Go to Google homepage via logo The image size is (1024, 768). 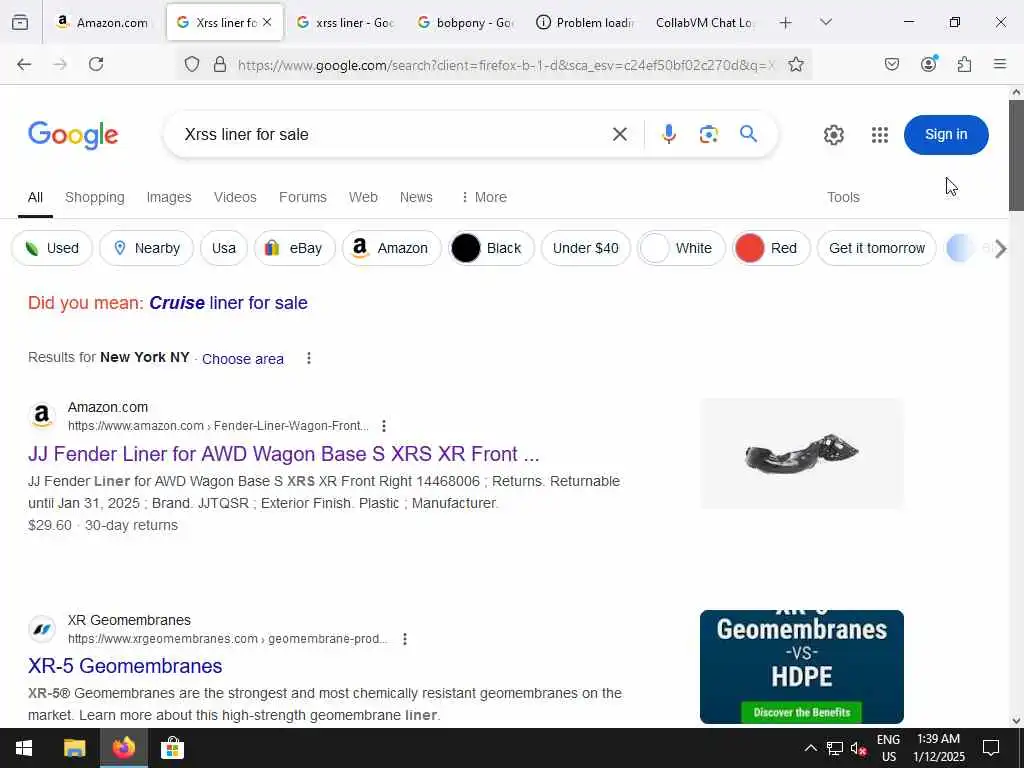pyautogui.click(x=73, y=135)
